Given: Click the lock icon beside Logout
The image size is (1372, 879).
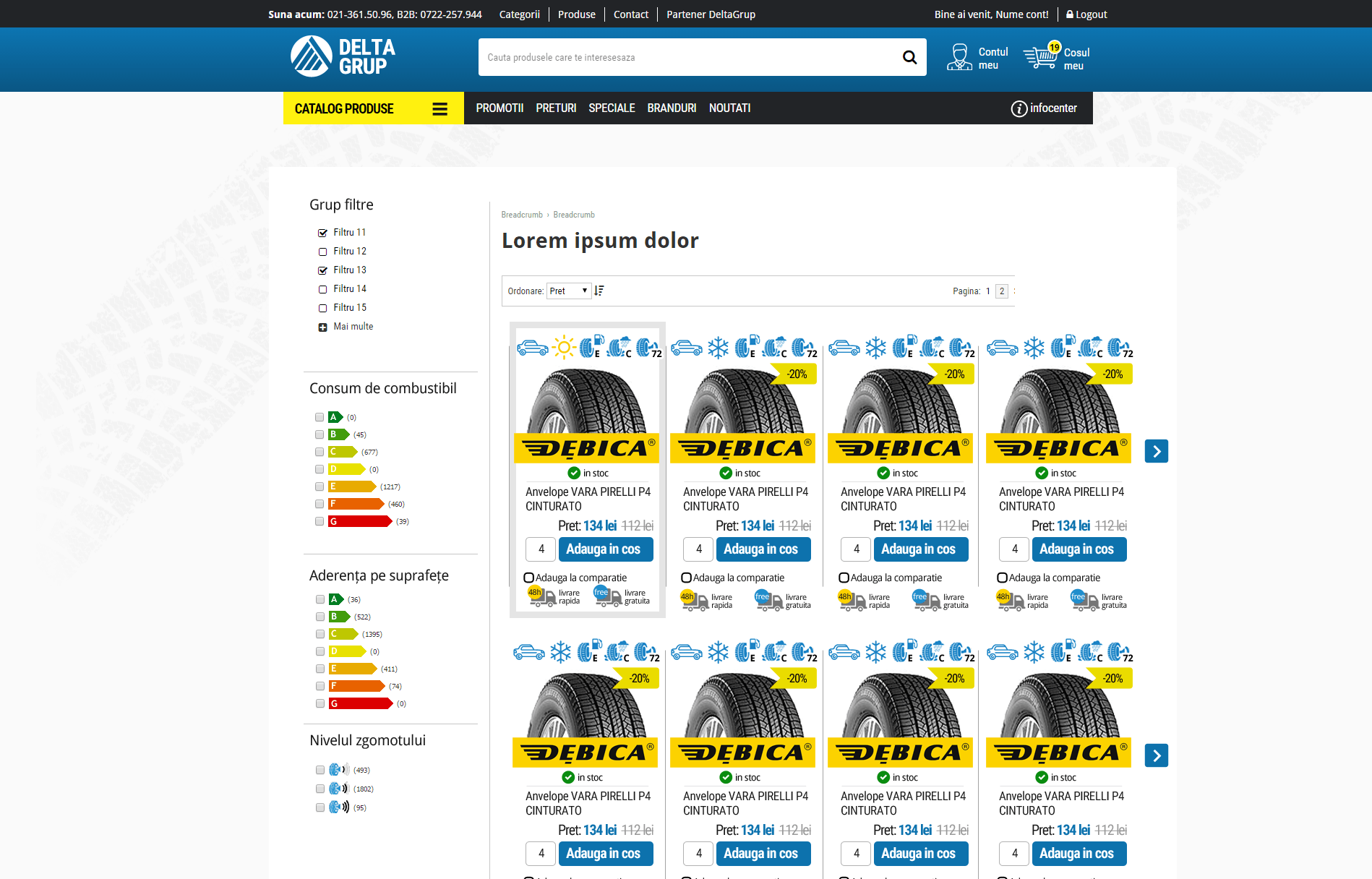Looking at the screenshot, I should click(1070, 14).
